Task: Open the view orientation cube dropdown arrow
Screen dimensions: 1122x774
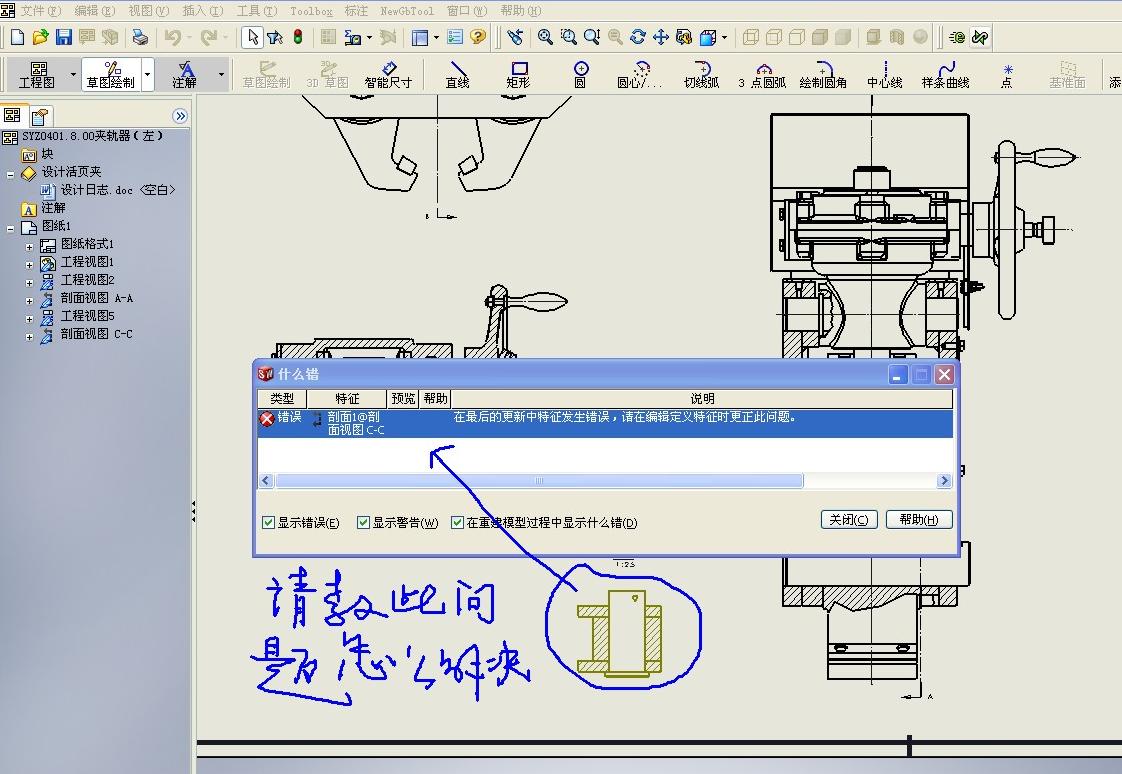Action: point(725,37)
